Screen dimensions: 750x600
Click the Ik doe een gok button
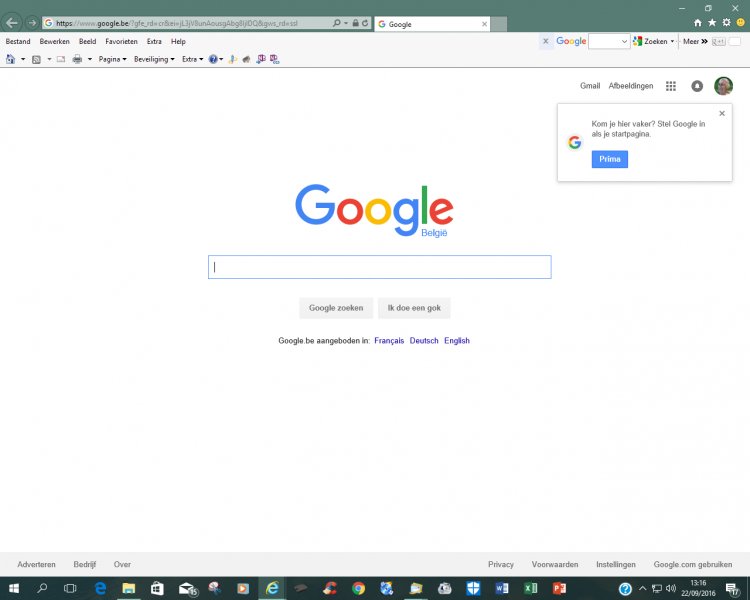[414, 308]
